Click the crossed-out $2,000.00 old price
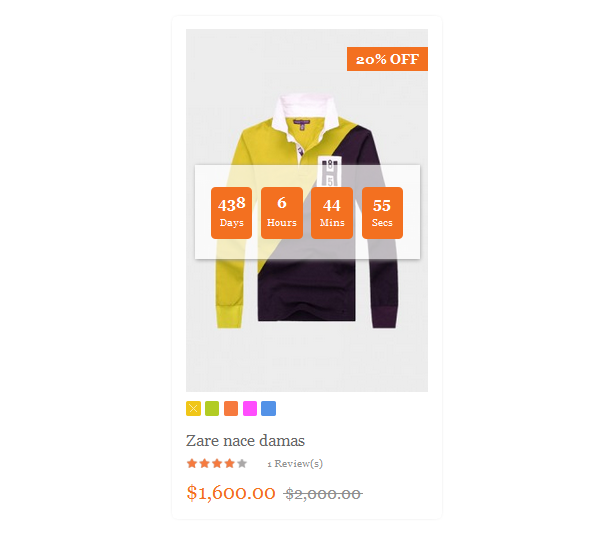Image resolution: width=616 pixels, height=535 pixels. point(323,494)
